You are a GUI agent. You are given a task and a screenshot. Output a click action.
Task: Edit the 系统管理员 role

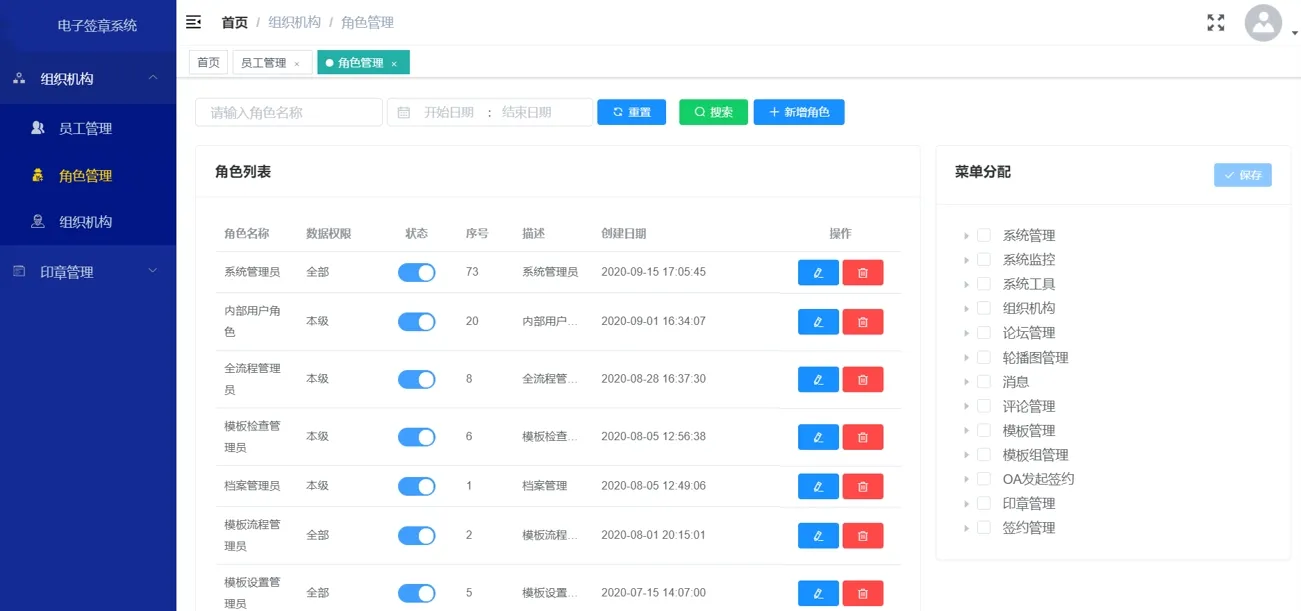click(818, 272)
